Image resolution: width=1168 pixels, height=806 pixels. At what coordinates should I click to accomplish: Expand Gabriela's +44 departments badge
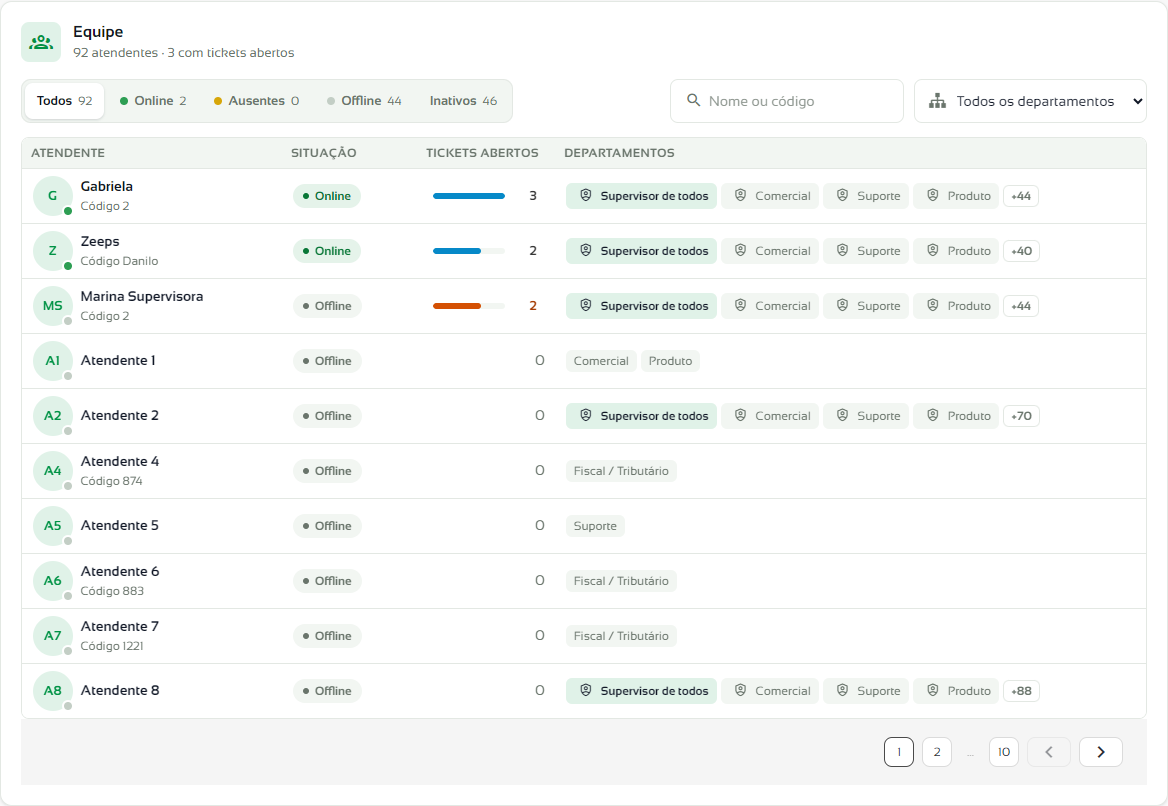tap(1021, 196)
